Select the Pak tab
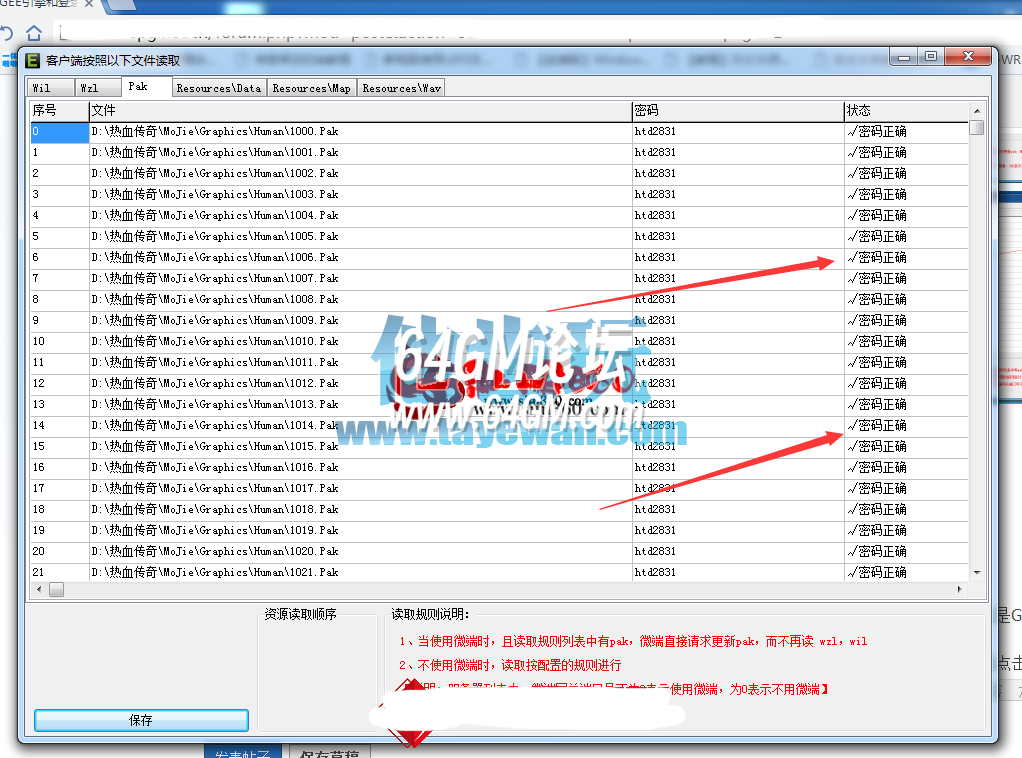1022x758 pixels. (x=147, y=86)
